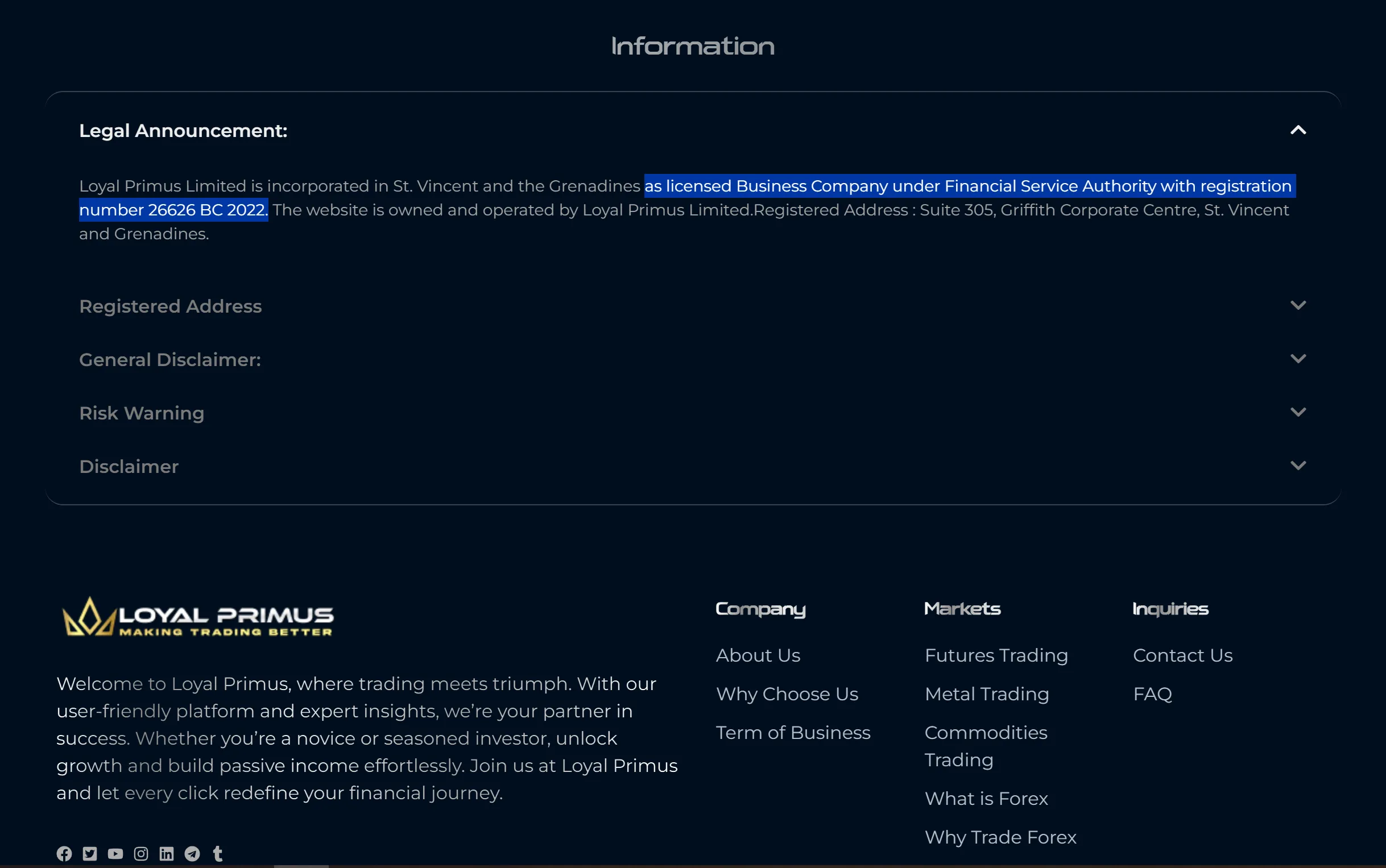Collapse the Legal Announcement section chevron
Image resolution: width=1386 pixels, height=868 pixels.
(1298, 130)
